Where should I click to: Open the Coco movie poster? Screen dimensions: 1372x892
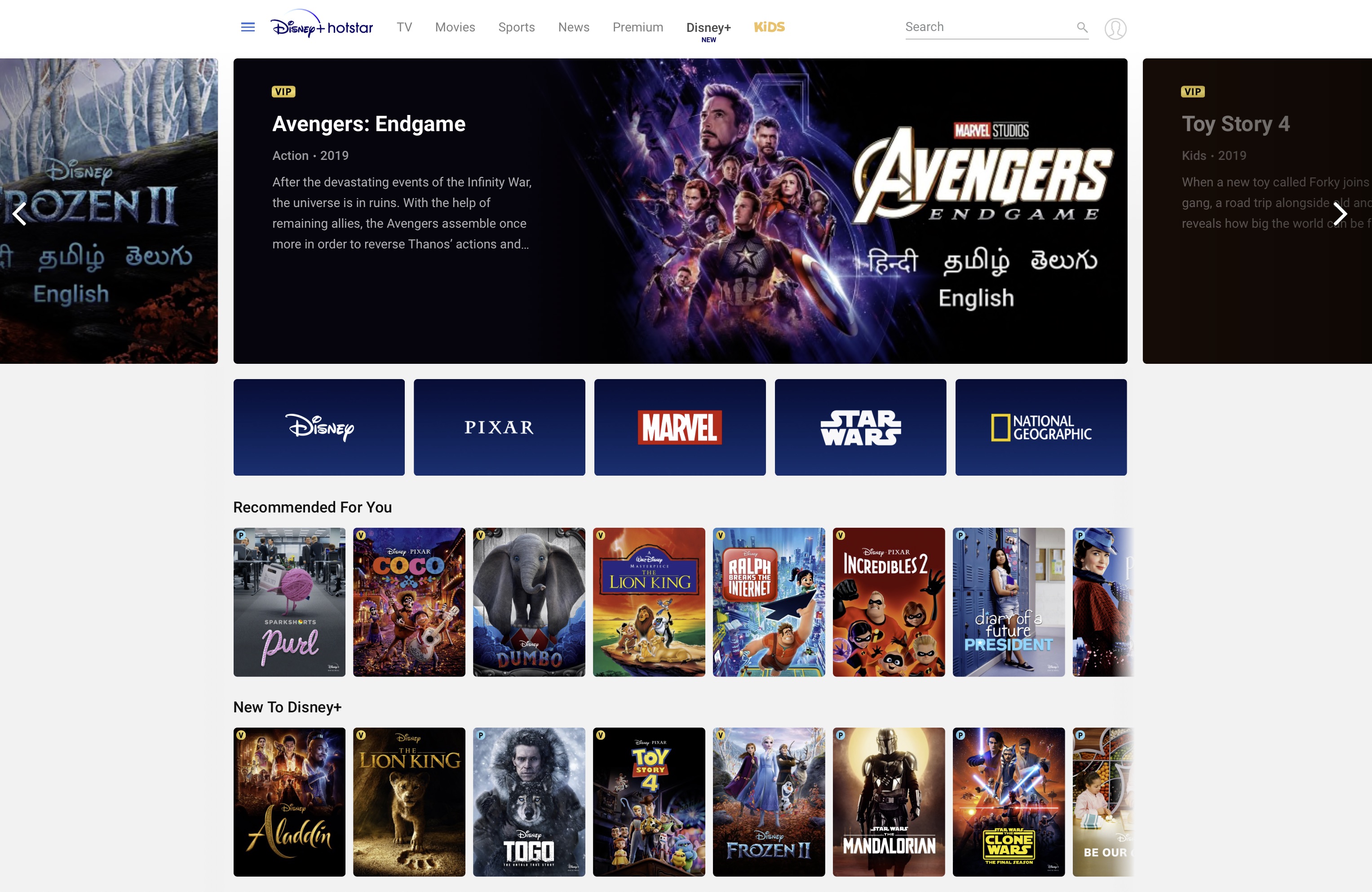click(409, 601)
